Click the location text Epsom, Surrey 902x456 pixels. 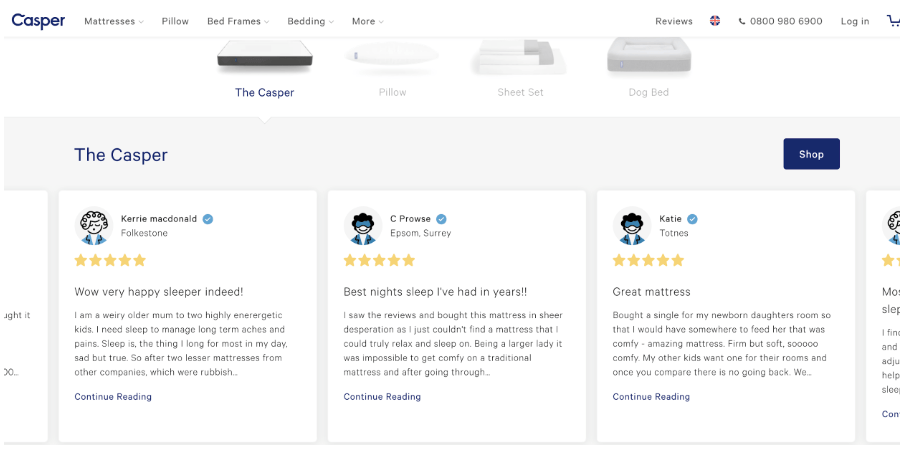[421, 233]
